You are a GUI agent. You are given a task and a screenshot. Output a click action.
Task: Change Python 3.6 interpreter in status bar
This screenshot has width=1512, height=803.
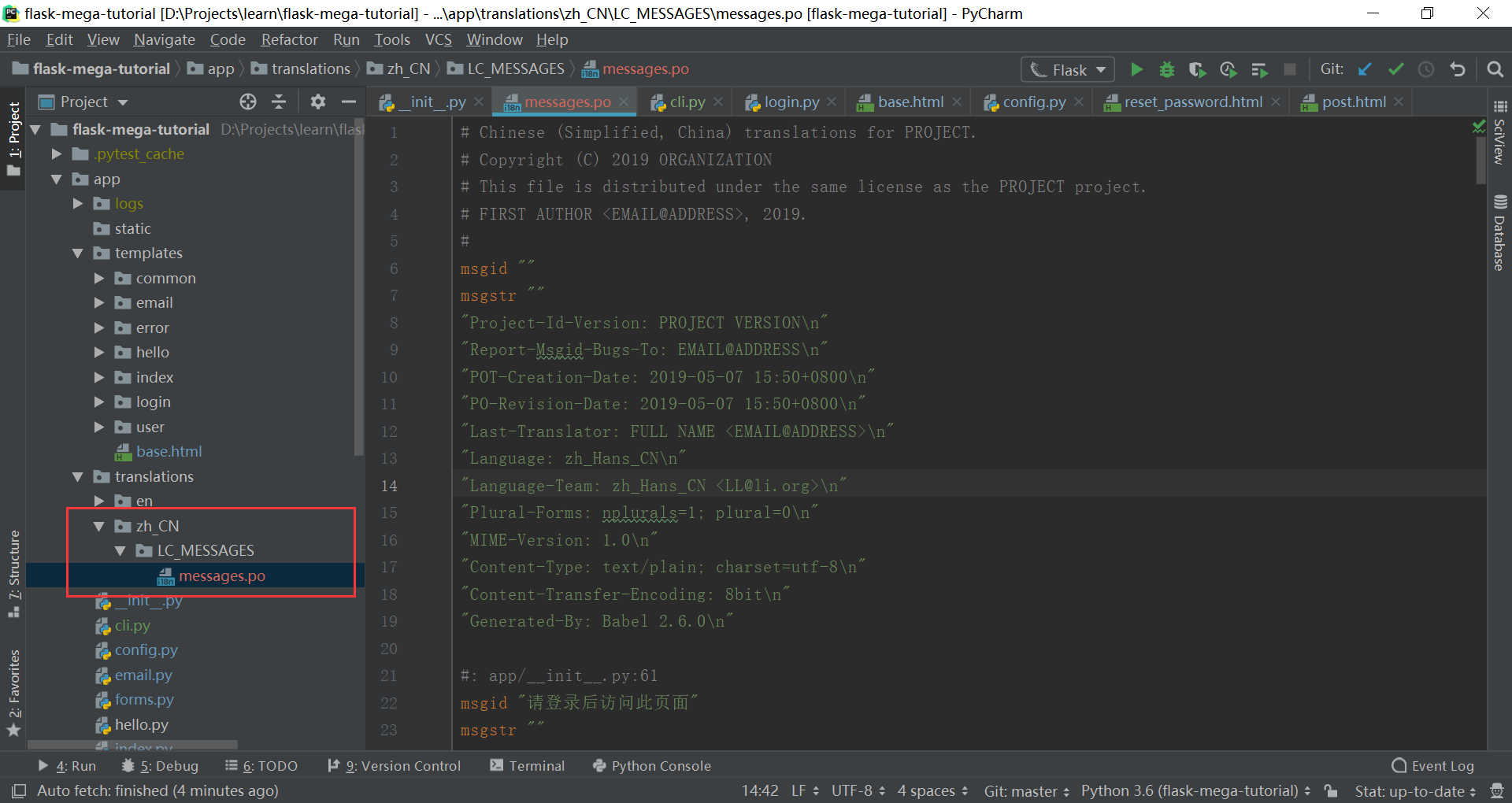point(1195,790)
